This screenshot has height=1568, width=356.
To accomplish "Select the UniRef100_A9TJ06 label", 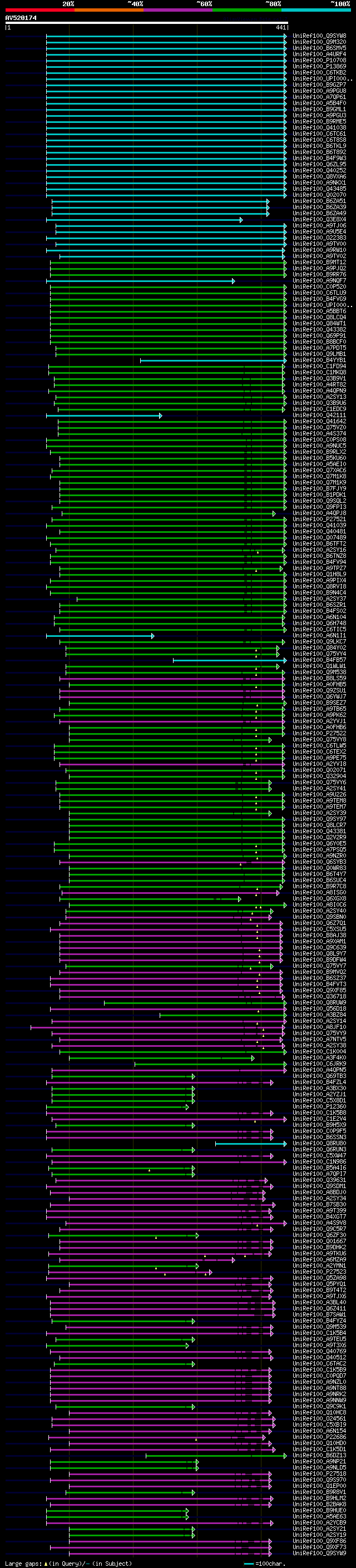I will pyautogui.click(x=319, y=226).
